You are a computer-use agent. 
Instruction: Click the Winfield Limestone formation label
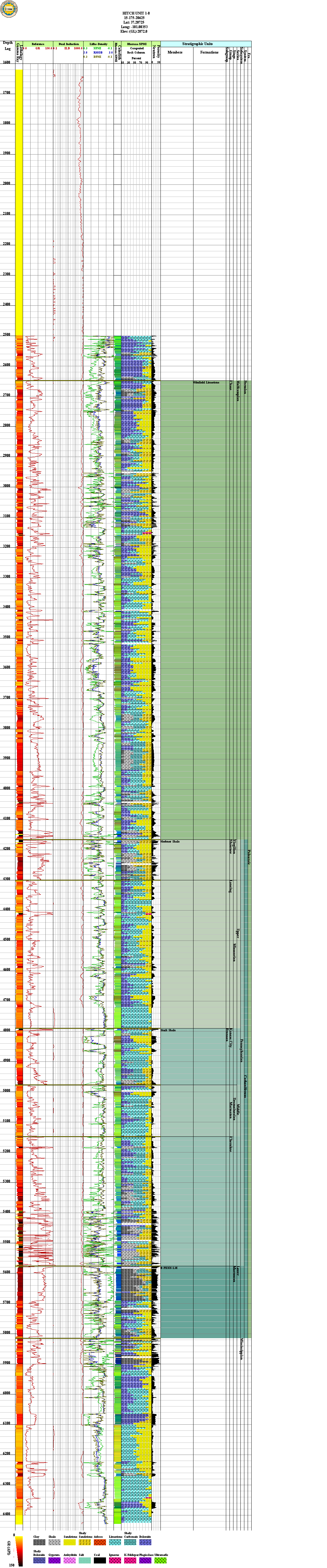206,382
